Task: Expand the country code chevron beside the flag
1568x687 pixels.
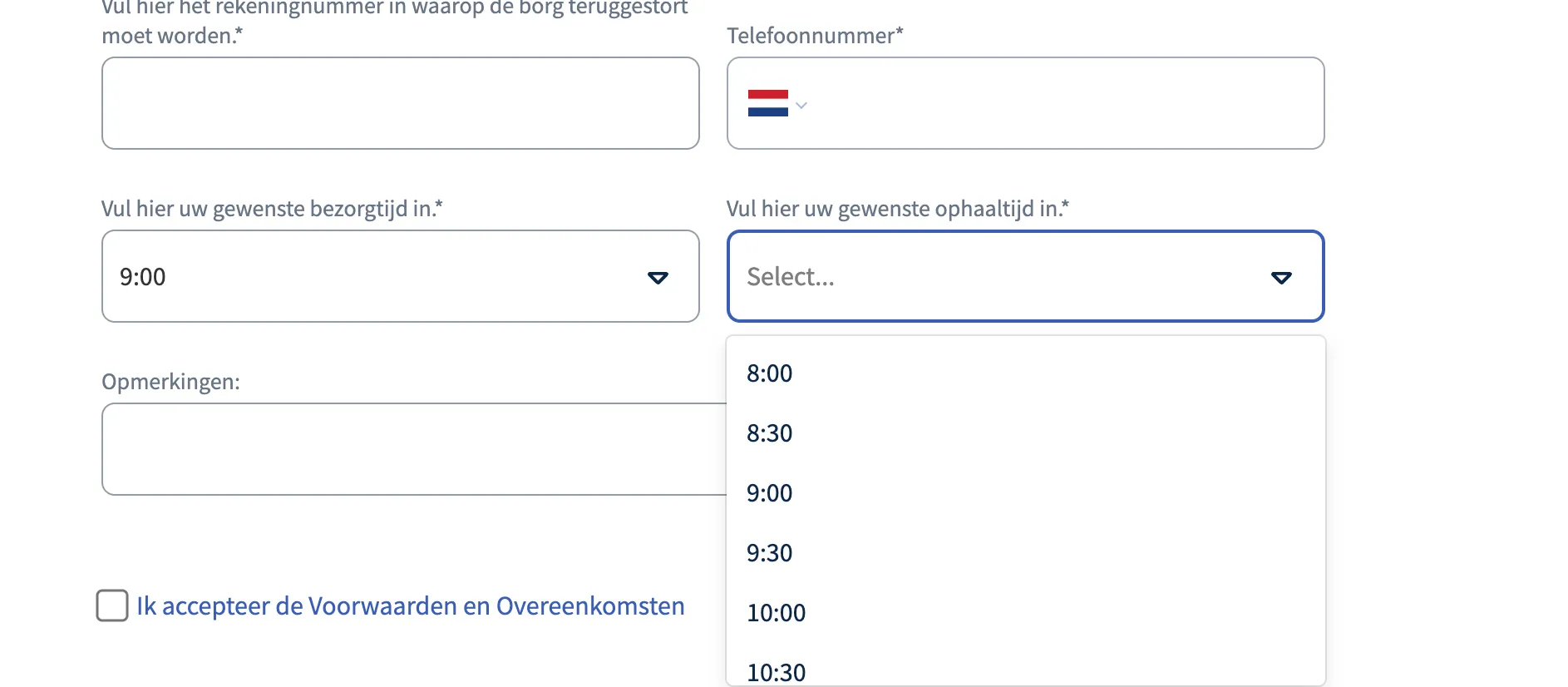Action: tap(801, 105)
